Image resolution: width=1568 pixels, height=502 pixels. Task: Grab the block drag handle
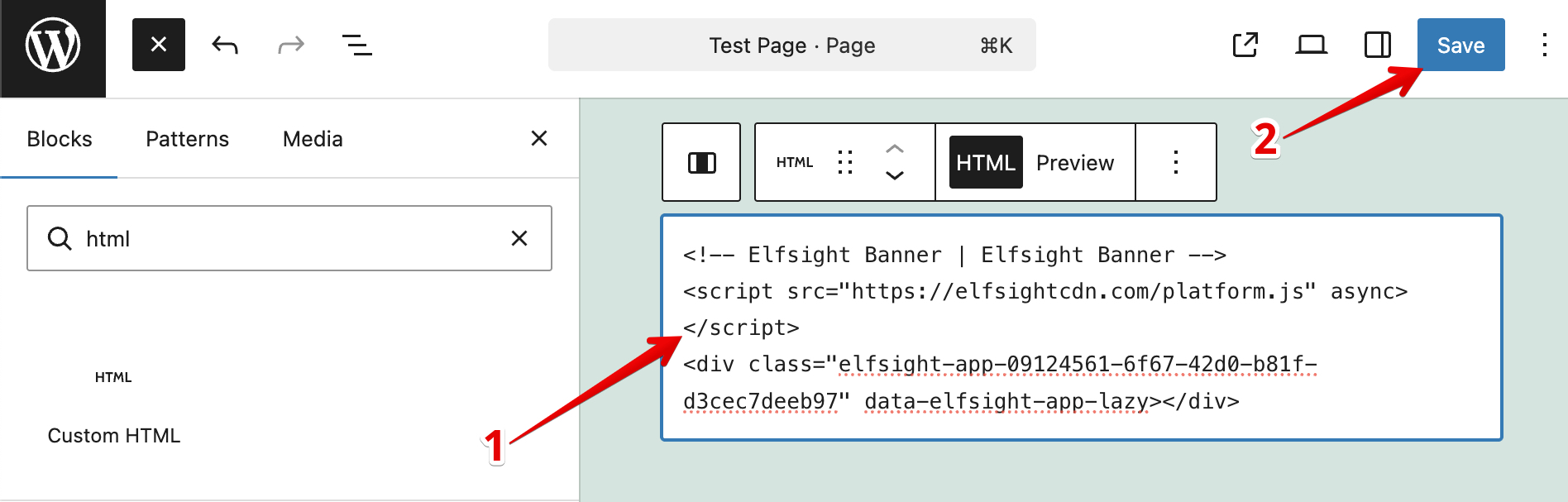(x=845, y=162)
